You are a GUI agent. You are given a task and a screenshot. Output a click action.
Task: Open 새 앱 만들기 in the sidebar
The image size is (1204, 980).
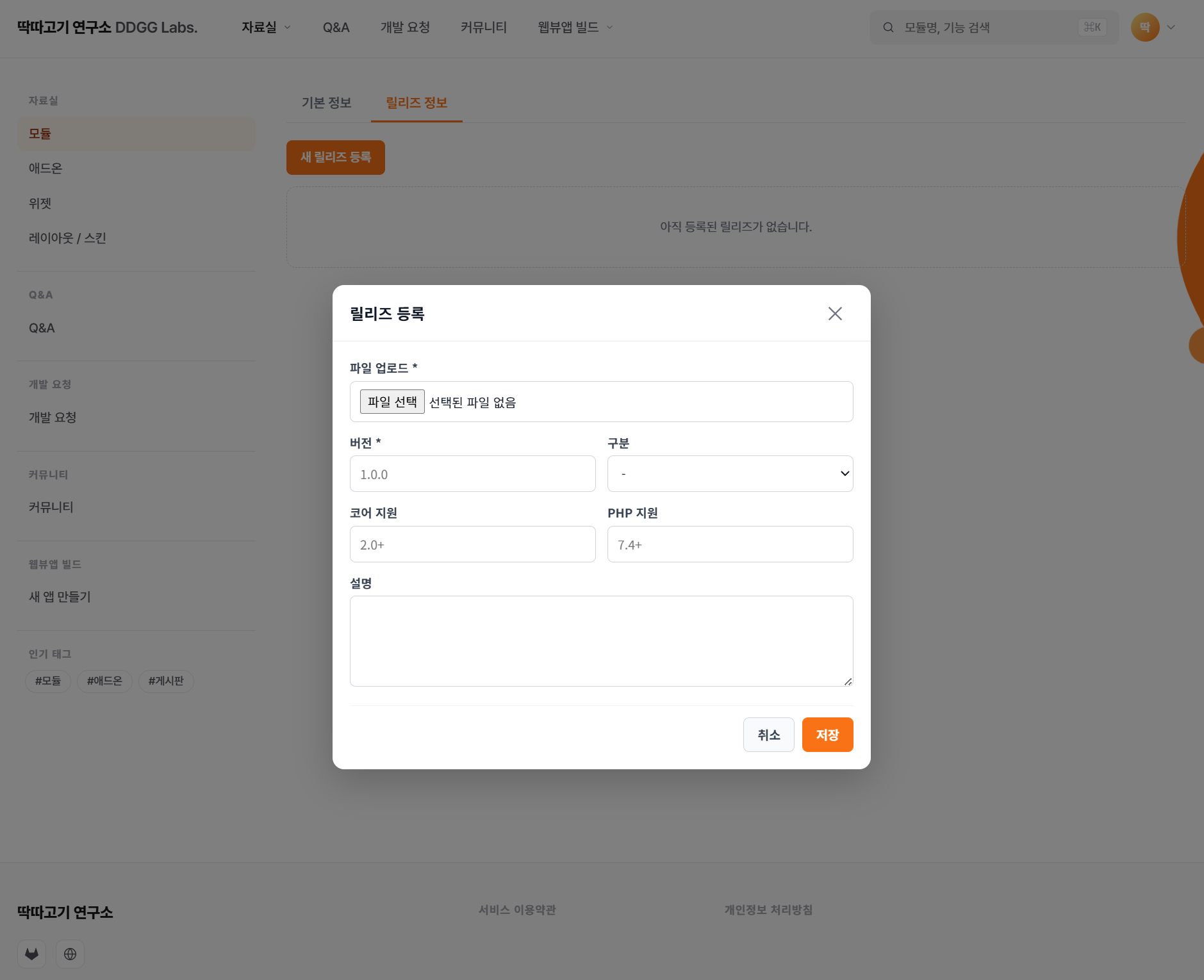tap(136, 597)
